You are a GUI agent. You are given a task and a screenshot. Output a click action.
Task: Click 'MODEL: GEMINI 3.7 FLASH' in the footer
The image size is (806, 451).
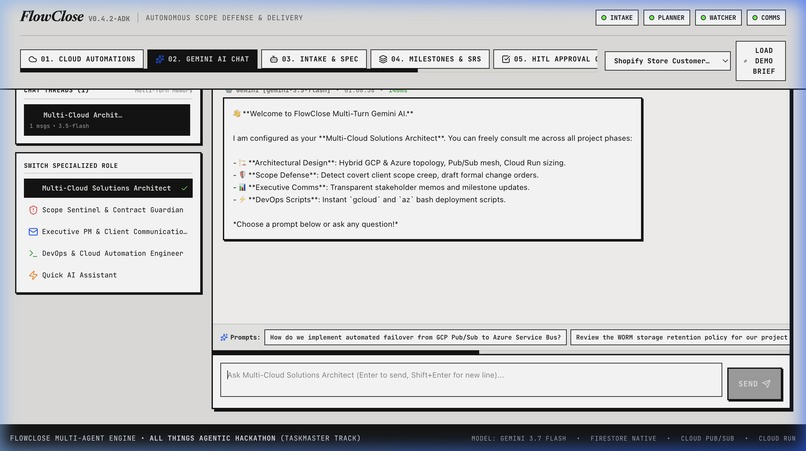(519, 439)
